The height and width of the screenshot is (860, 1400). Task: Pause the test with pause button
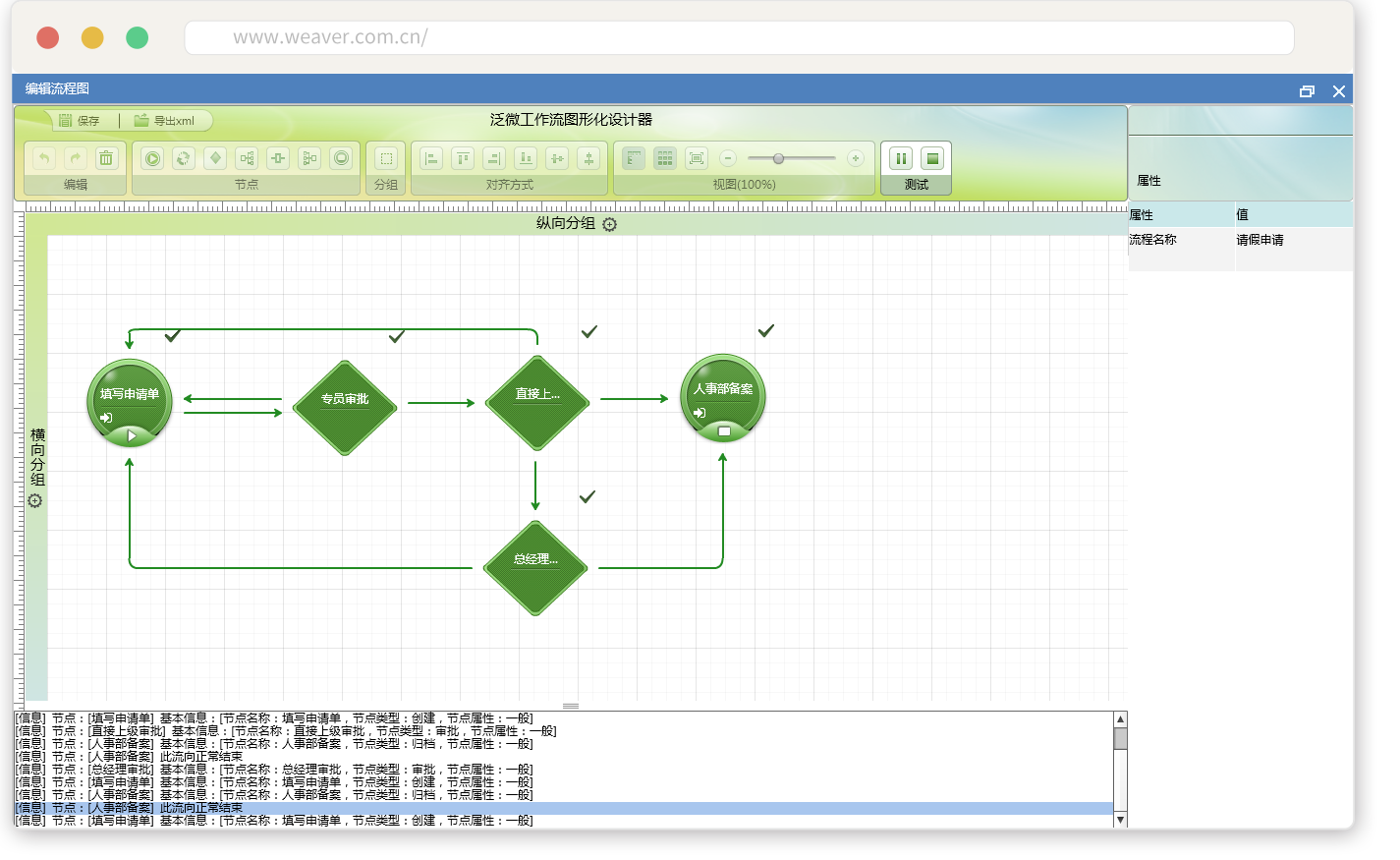(901, 158)
